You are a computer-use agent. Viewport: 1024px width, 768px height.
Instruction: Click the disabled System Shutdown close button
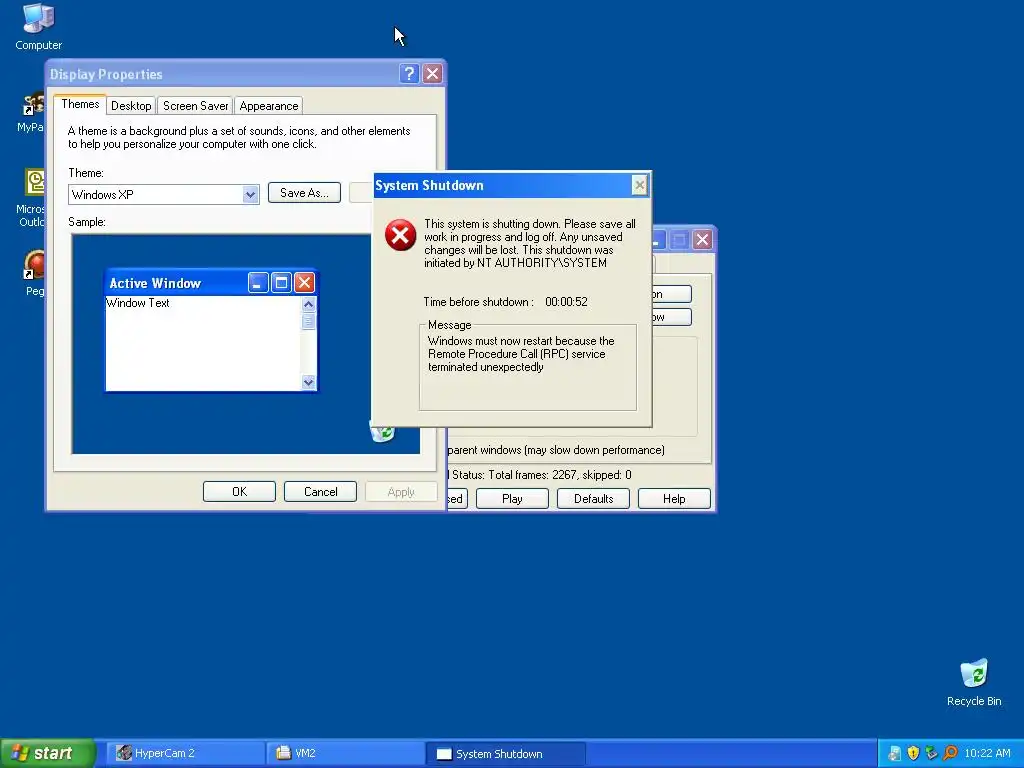(639, 185)
